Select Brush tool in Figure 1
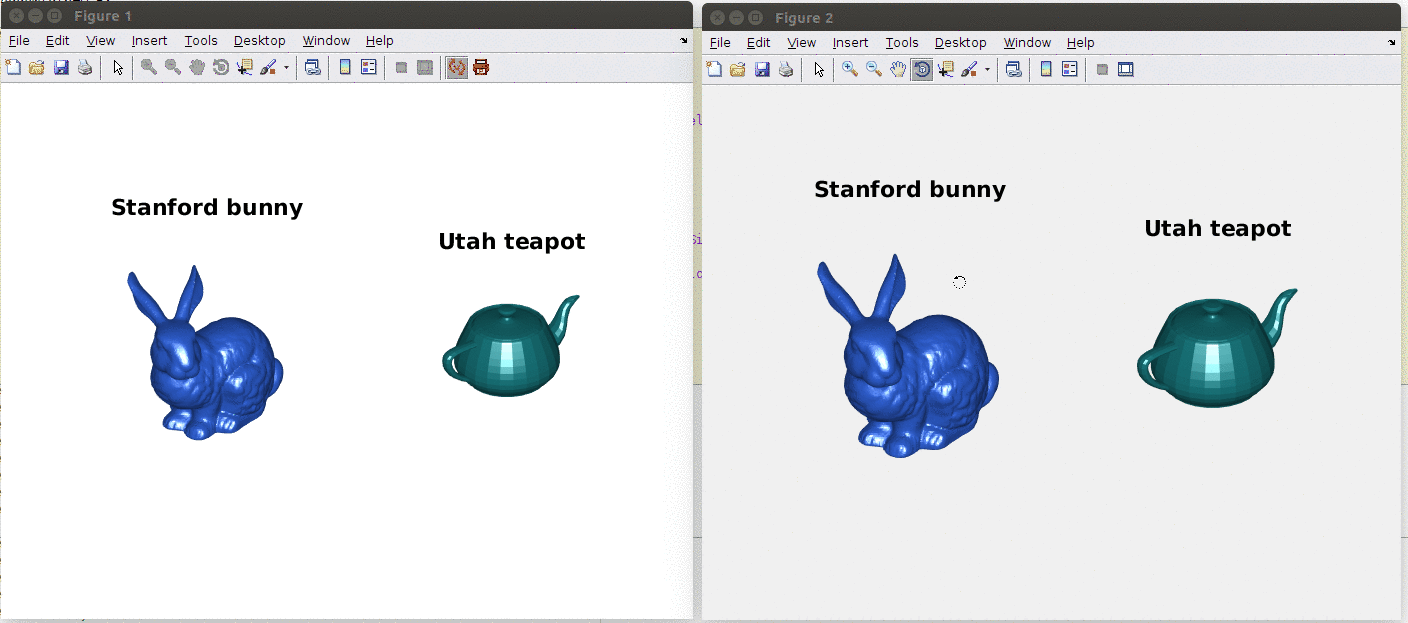The image size is (1408, 623). coord(269,68)
